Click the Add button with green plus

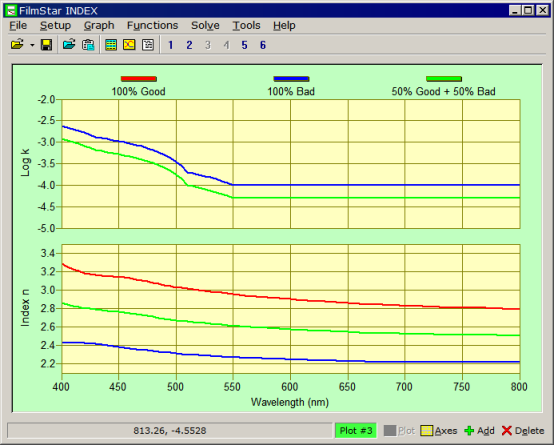pos(479,431)
